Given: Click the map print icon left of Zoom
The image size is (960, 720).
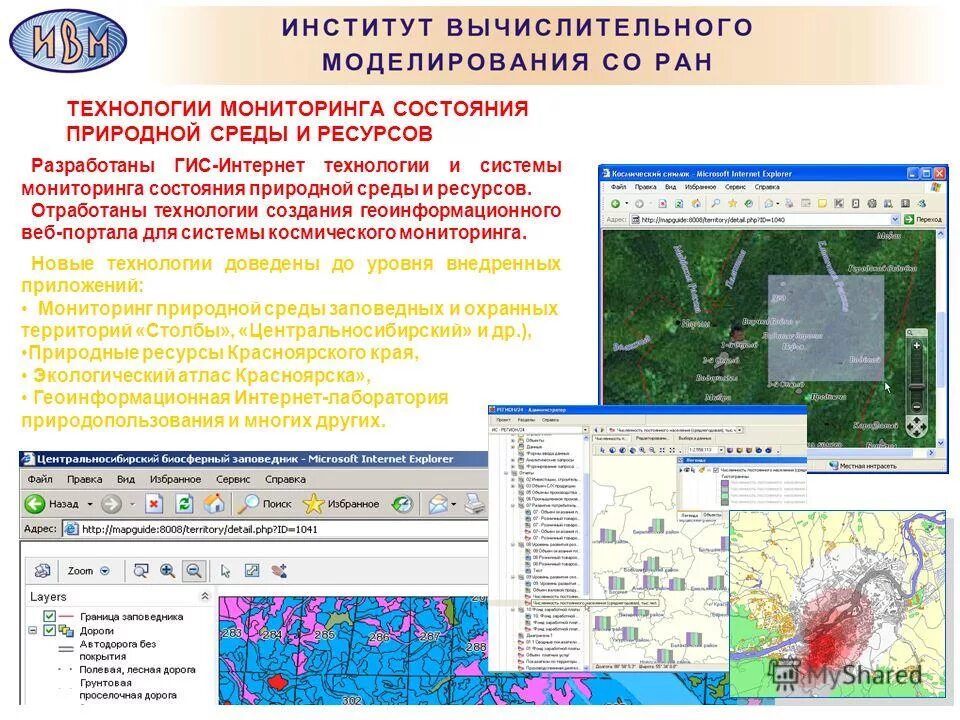Looking at the screenshot, I should (x=42, y=571).
